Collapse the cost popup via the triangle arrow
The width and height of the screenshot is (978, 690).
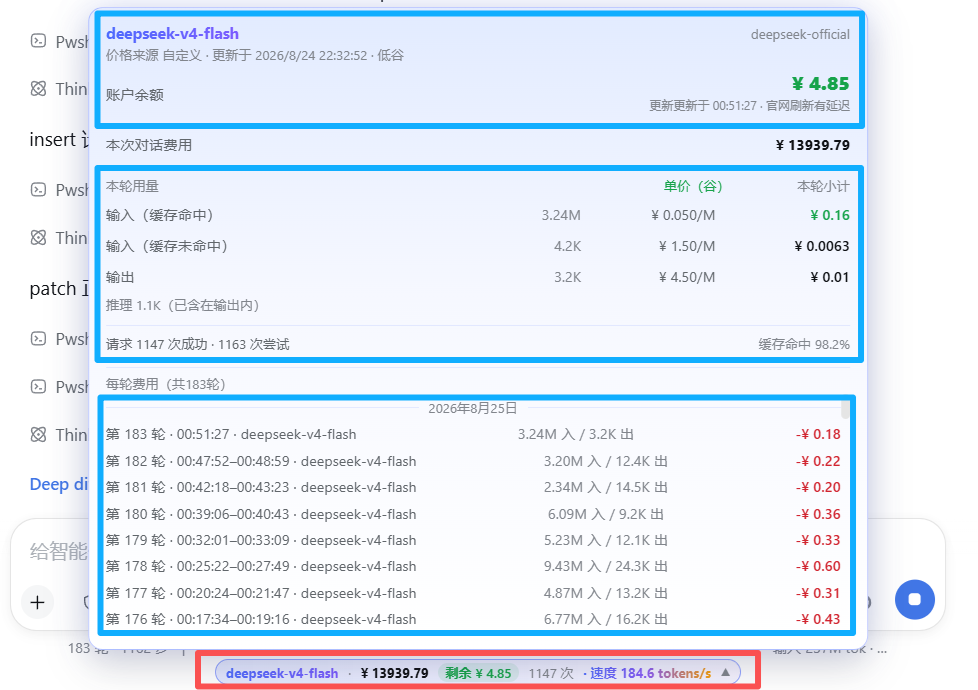coord(725,673)
